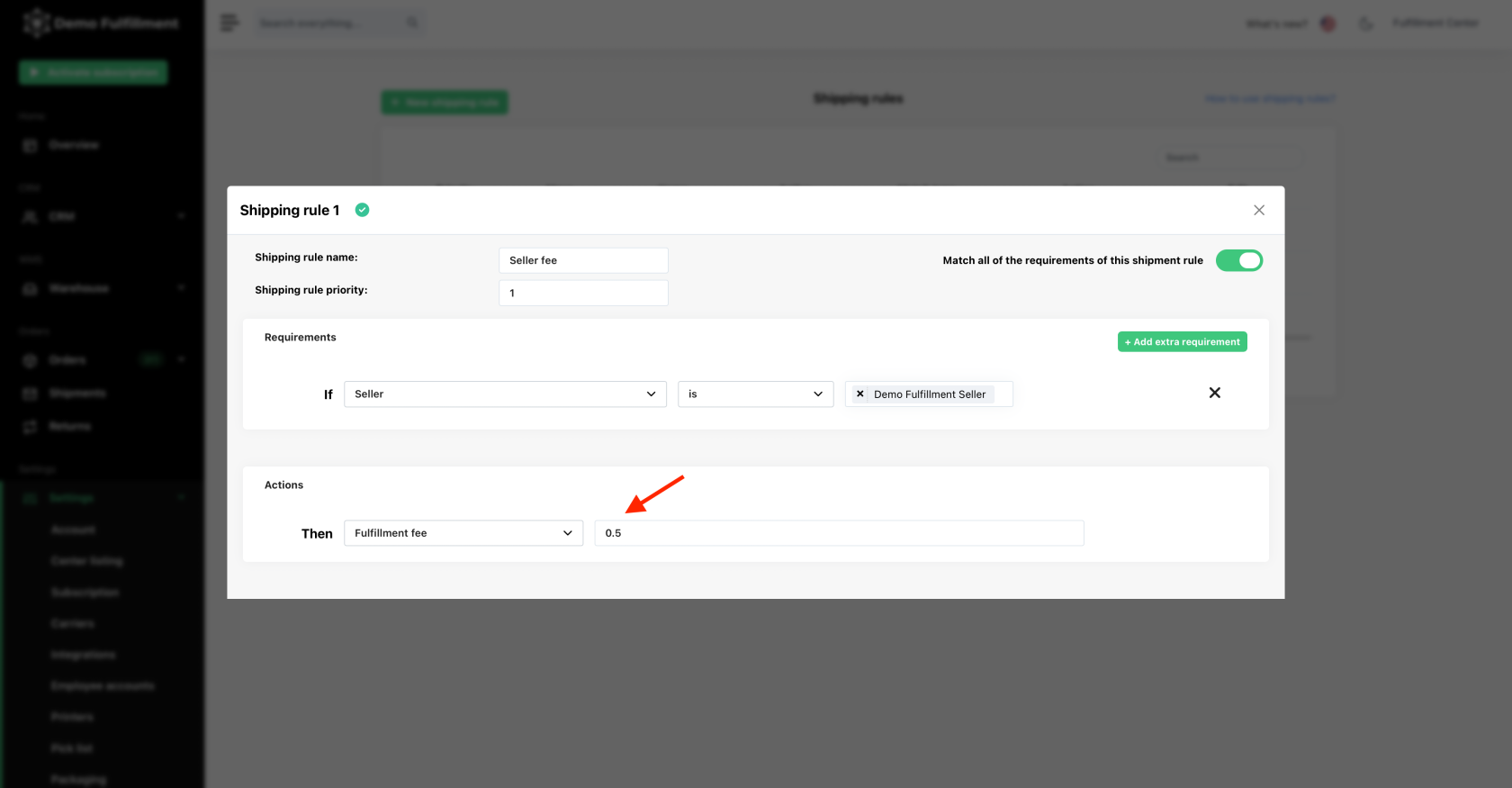Click the Demo Fulfillment logo
1512x788 pixels.
tap(101, 23)
